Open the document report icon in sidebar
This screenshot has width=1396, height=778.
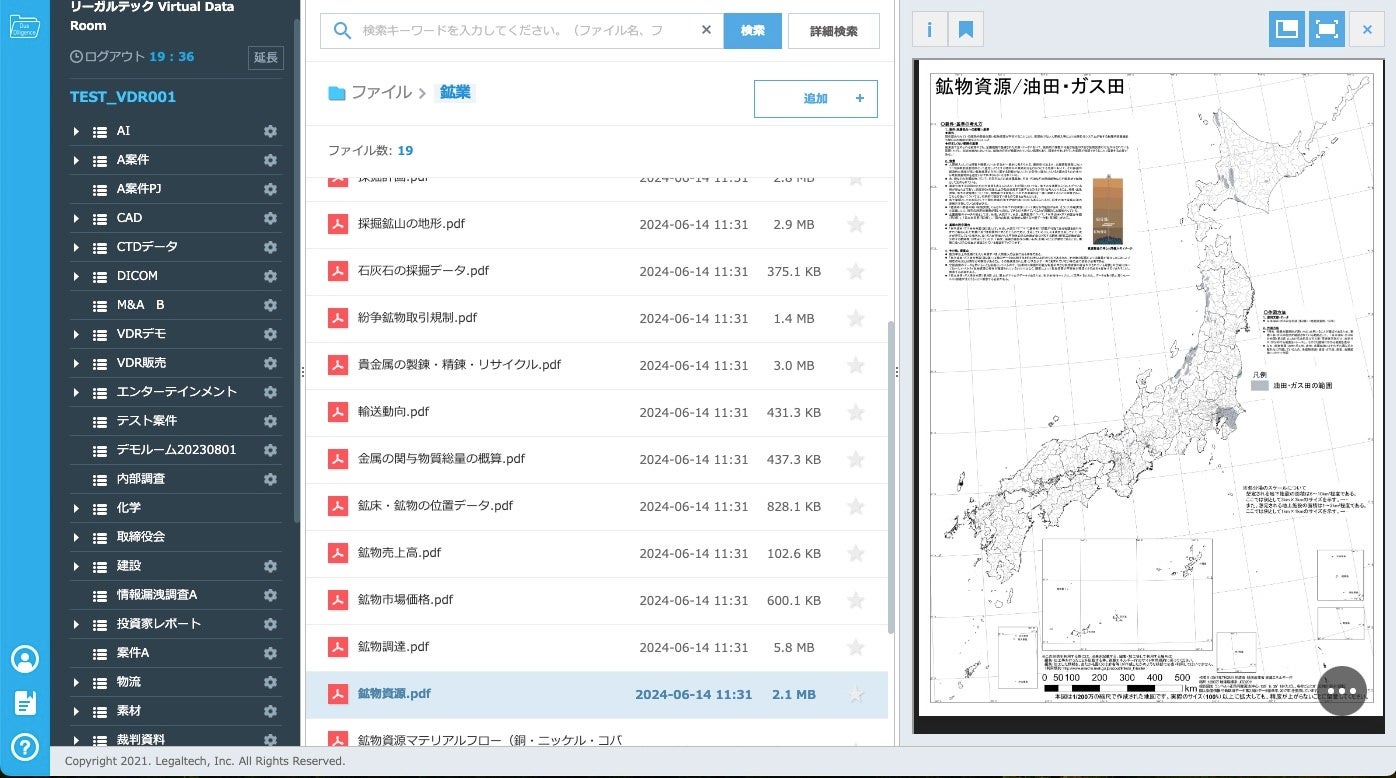[25, 703]
